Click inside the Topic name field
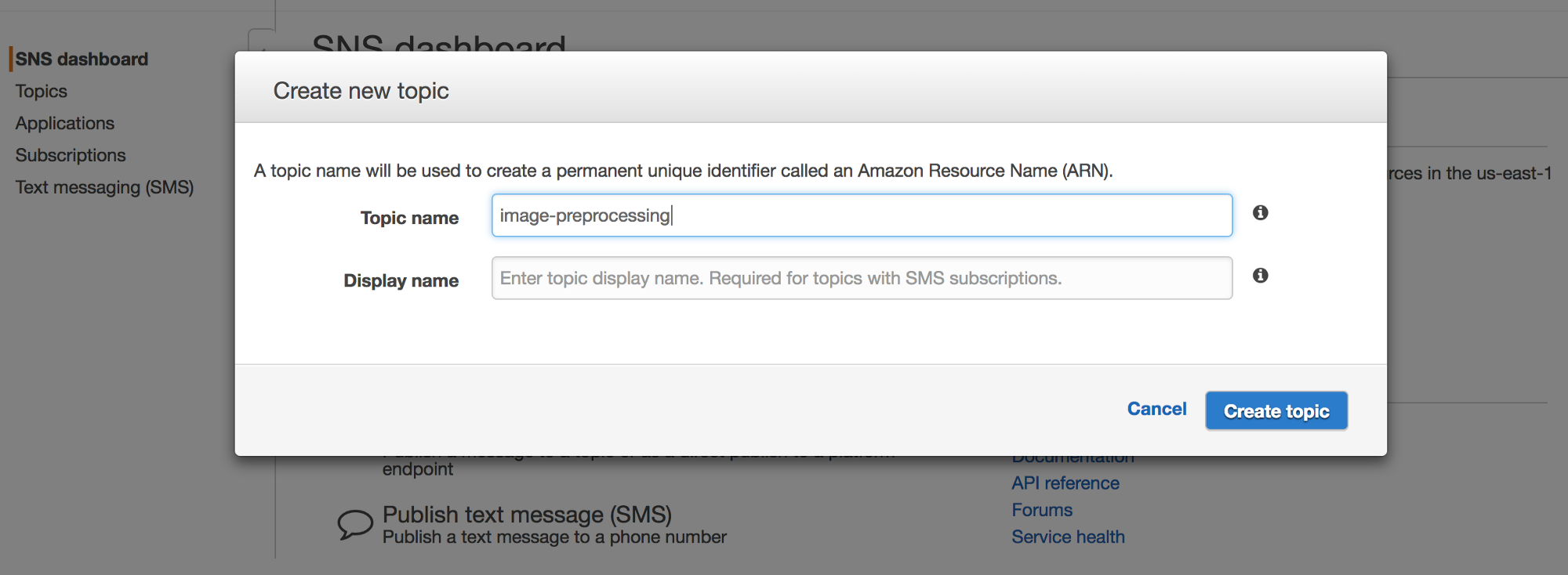This screenshot has height=575, width=1568. pos(861,215)
